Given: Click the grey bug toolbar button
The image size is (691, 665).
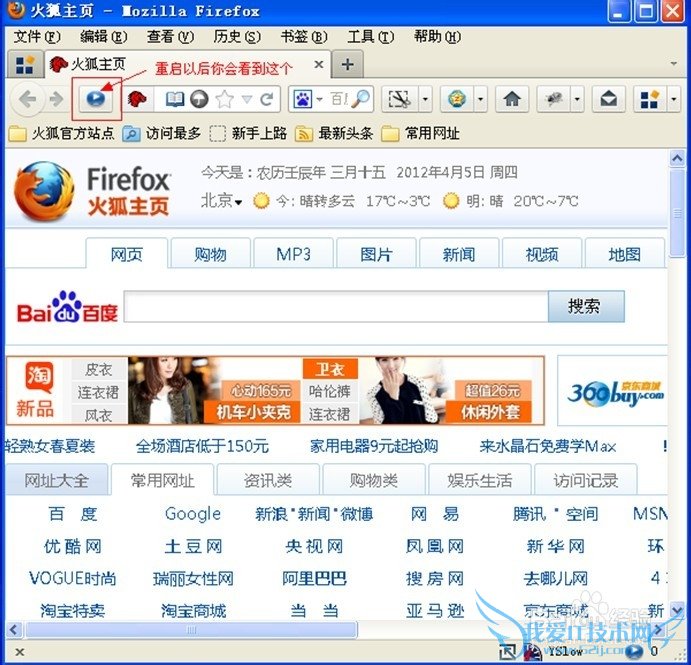Looking at the screenshot, I should pos(554,99).
